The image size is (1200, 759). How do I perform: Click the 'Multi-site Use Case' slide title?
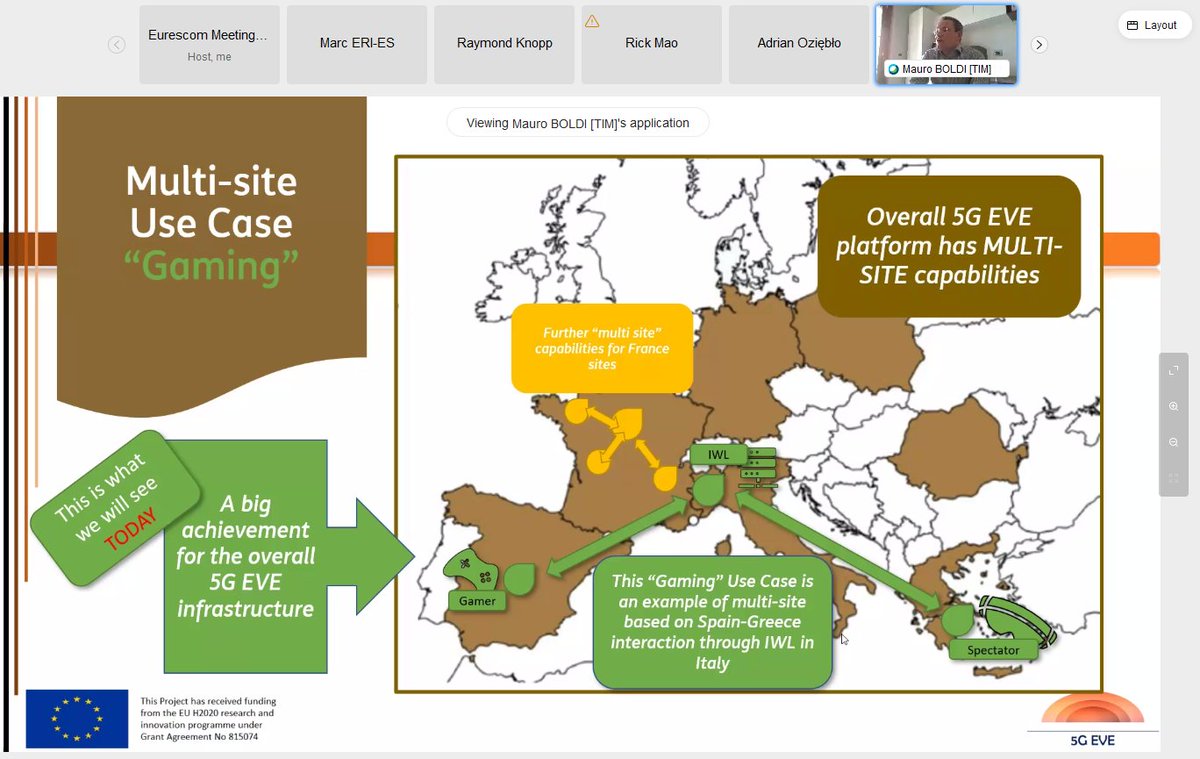pyautogui.click(x=211, y=201)
